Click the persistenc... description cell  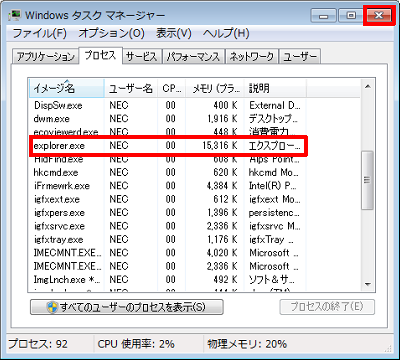[x=274, y=213]
